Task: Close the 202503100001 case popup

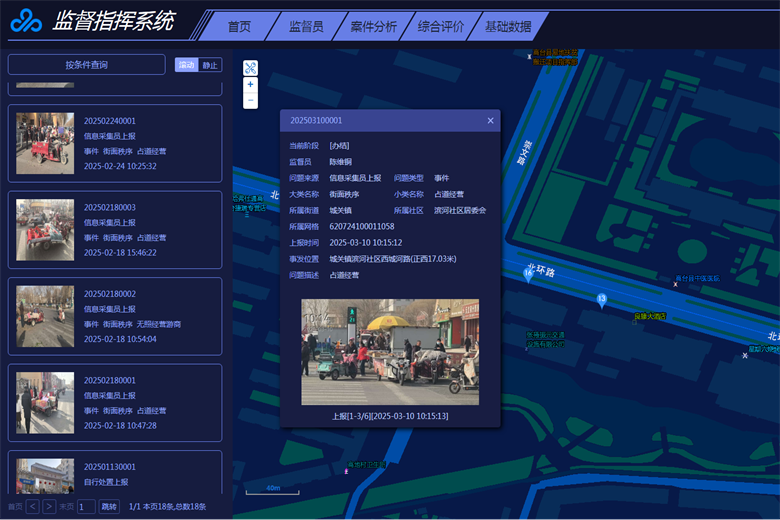Action: click(490, 121)
